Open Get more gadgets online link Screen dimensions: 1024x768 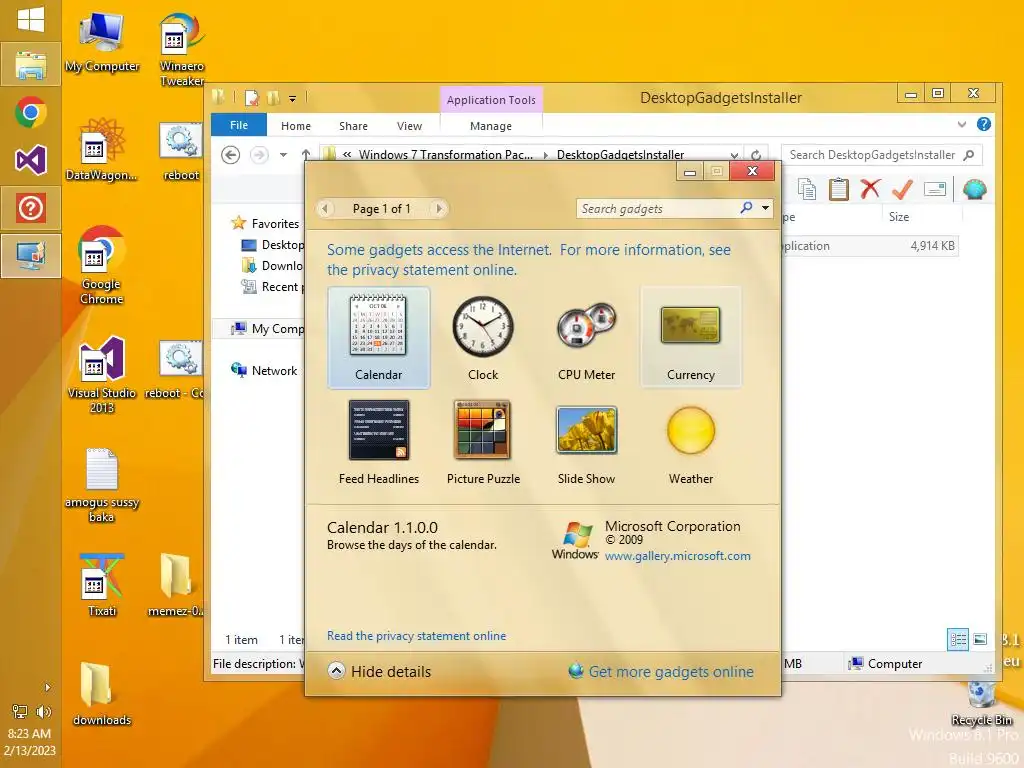click(661, 671)
